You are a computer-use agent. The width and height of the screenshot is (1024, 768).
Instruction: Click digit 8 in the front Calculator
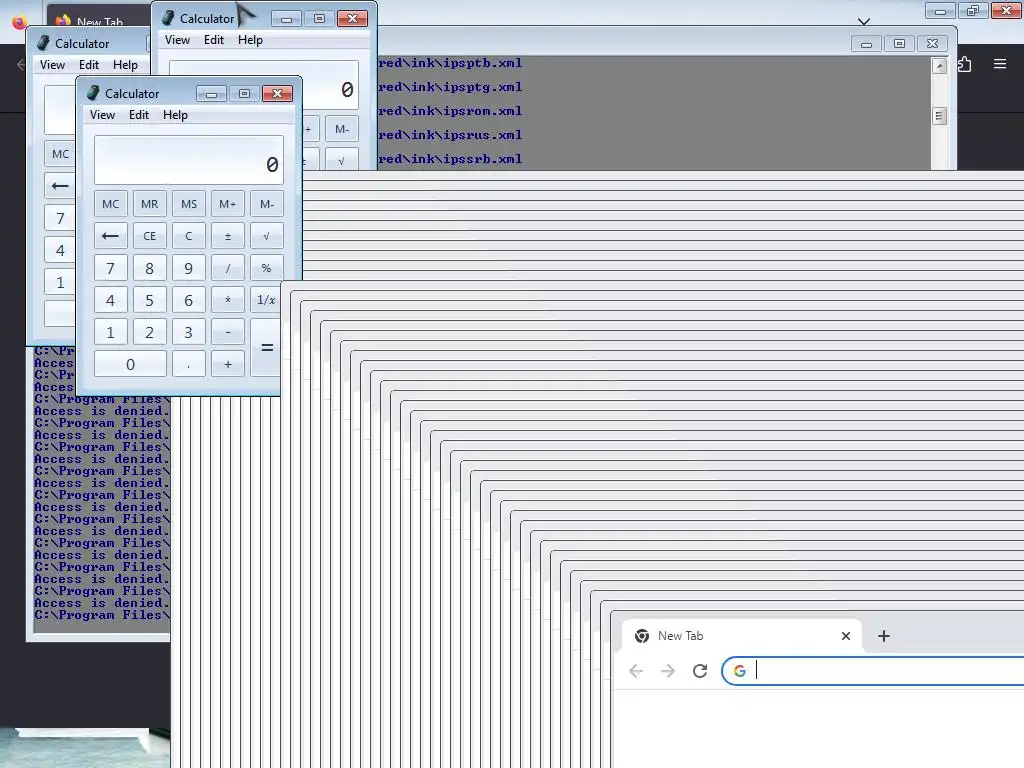(150, 268)
